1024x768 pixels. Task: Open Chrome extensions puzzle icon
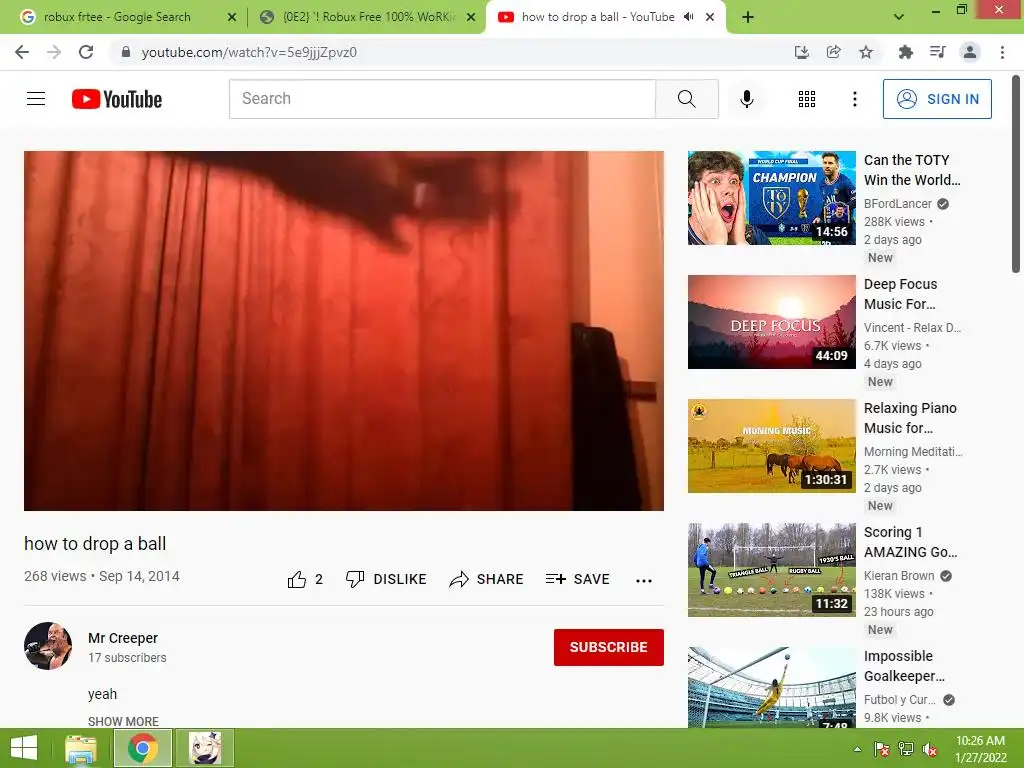[x=905, y=52]
